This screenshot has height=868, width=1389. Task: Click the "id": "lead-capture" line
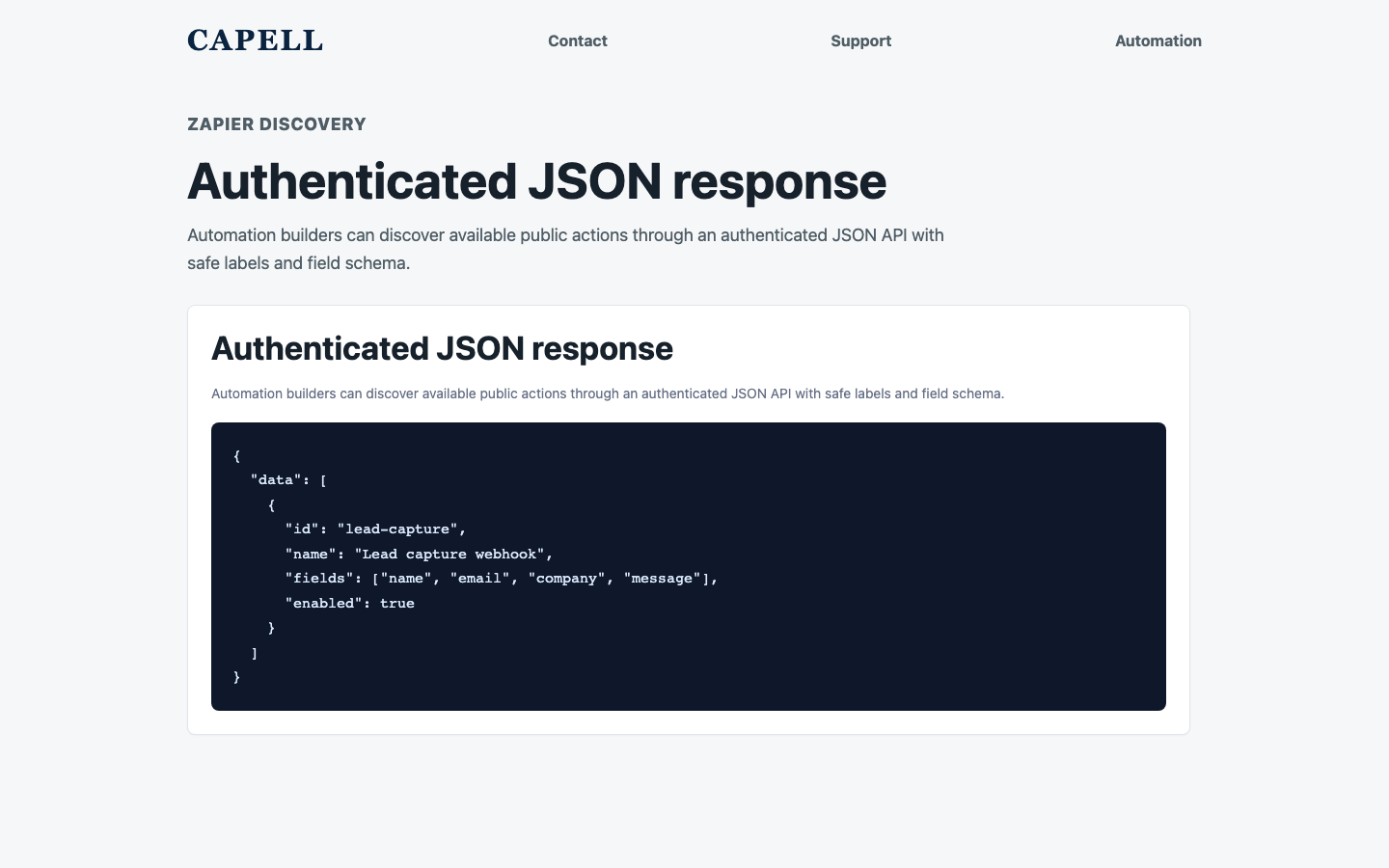coord(376,529)
